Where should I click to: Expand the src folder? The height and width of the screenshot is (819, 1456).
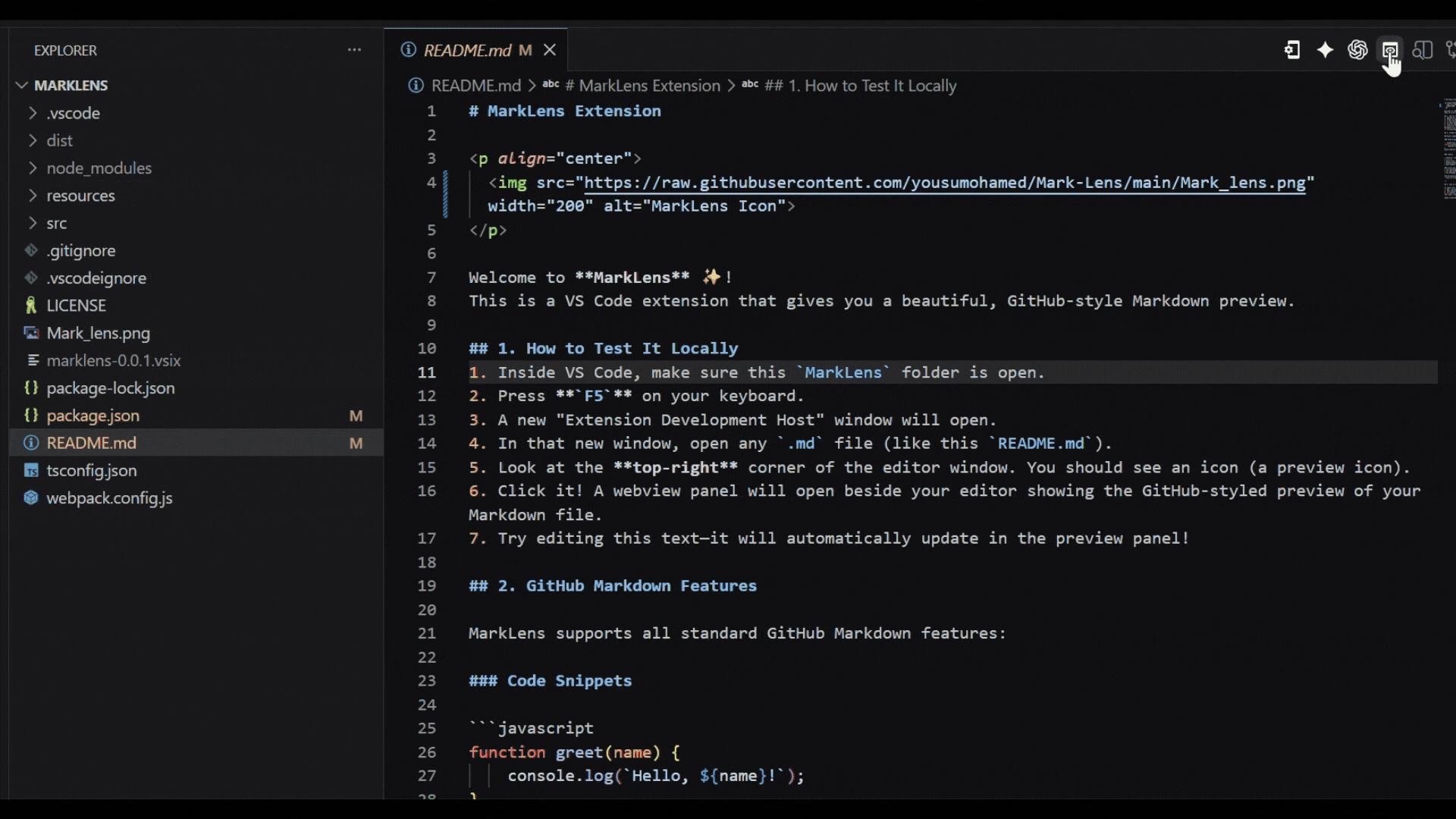click(57, 224)
